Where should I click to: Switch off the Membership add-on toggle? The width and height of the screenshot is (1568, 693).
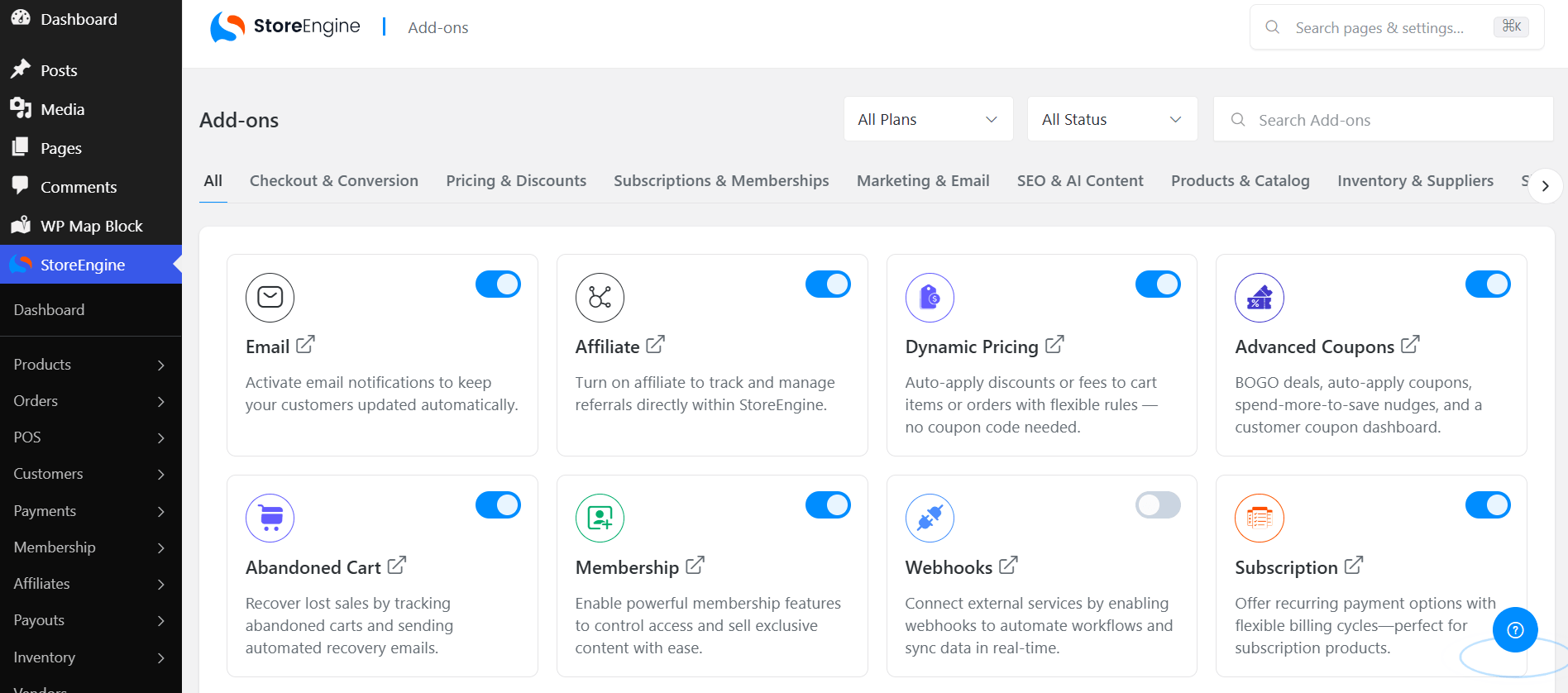[x=828, y=505]
